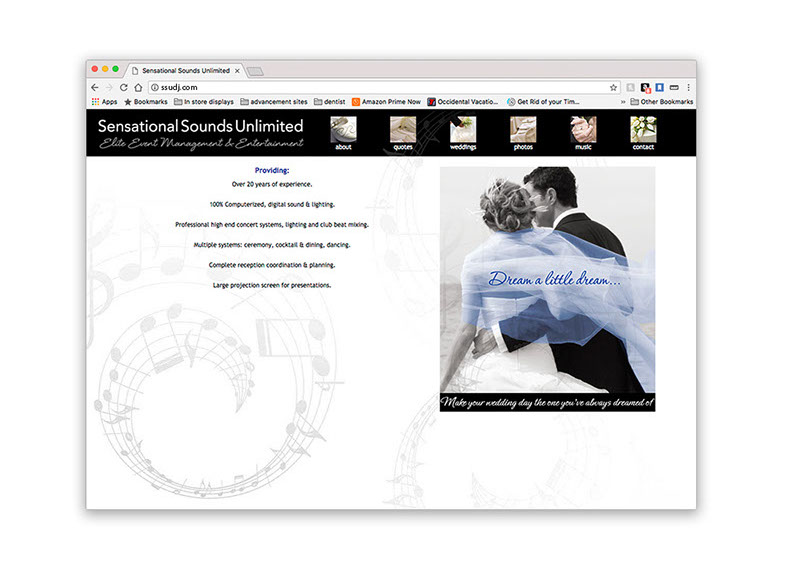Open the contact page icon
Screen dimensions: 785x588
click(643, 130)
